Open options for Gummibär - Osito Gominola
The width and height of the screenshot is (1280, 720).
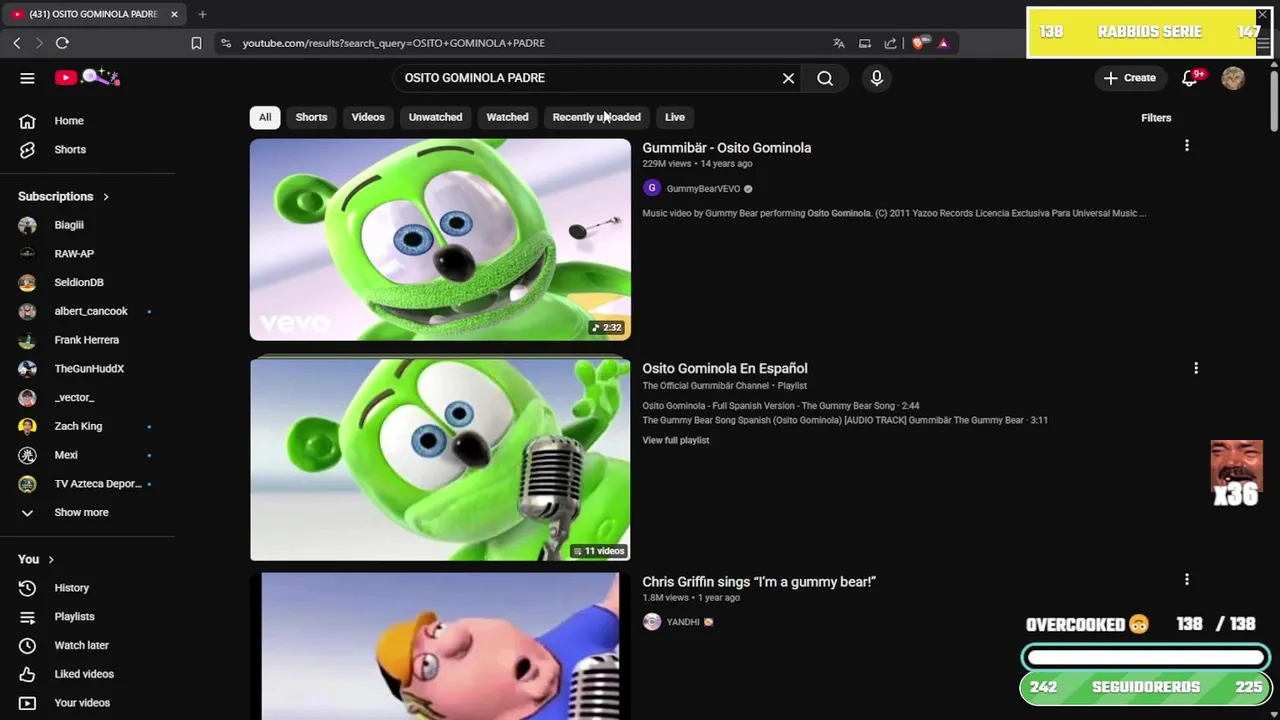coord(1187,146)
